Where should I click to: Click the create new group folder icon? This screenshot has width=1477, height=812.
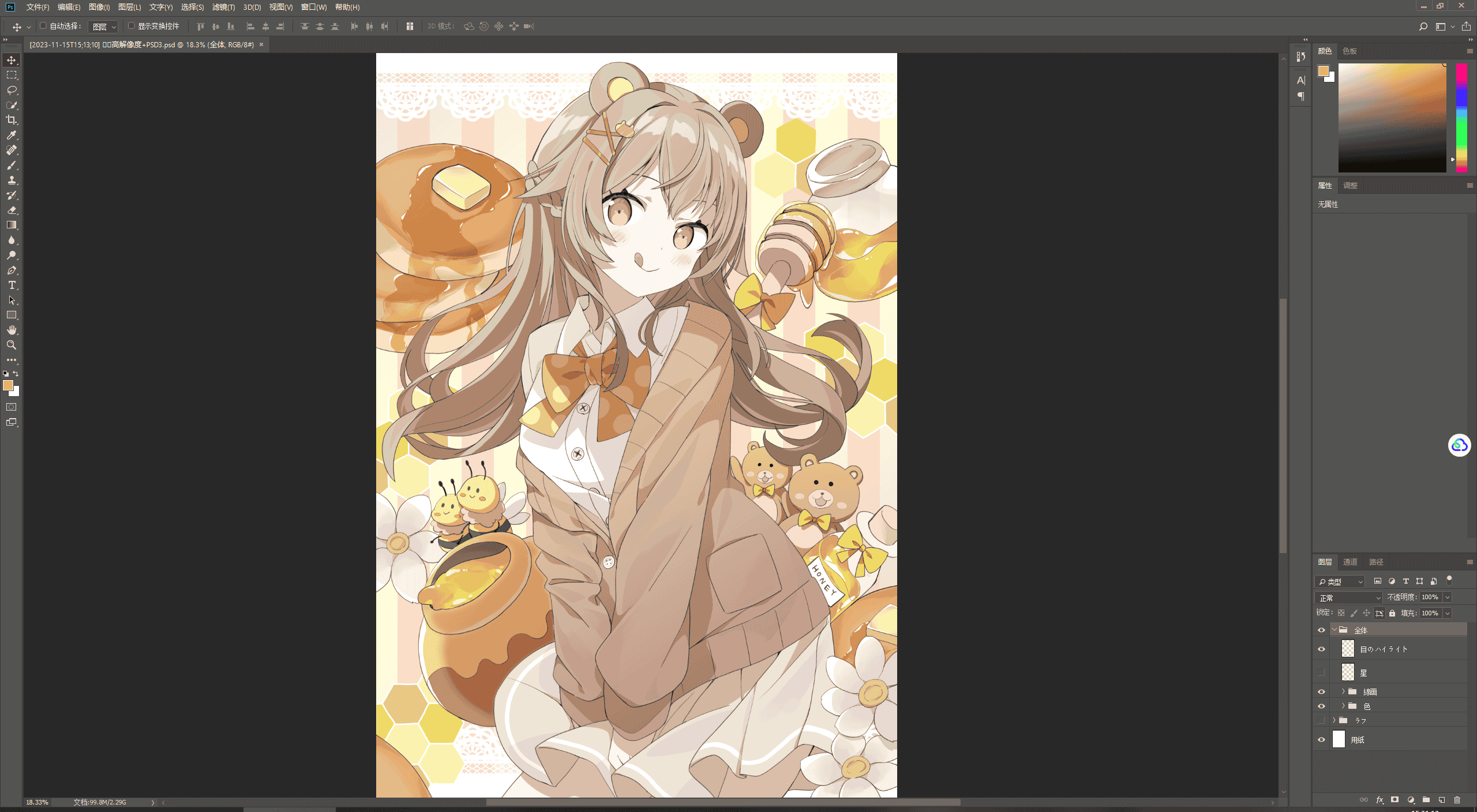point(1426,800)
